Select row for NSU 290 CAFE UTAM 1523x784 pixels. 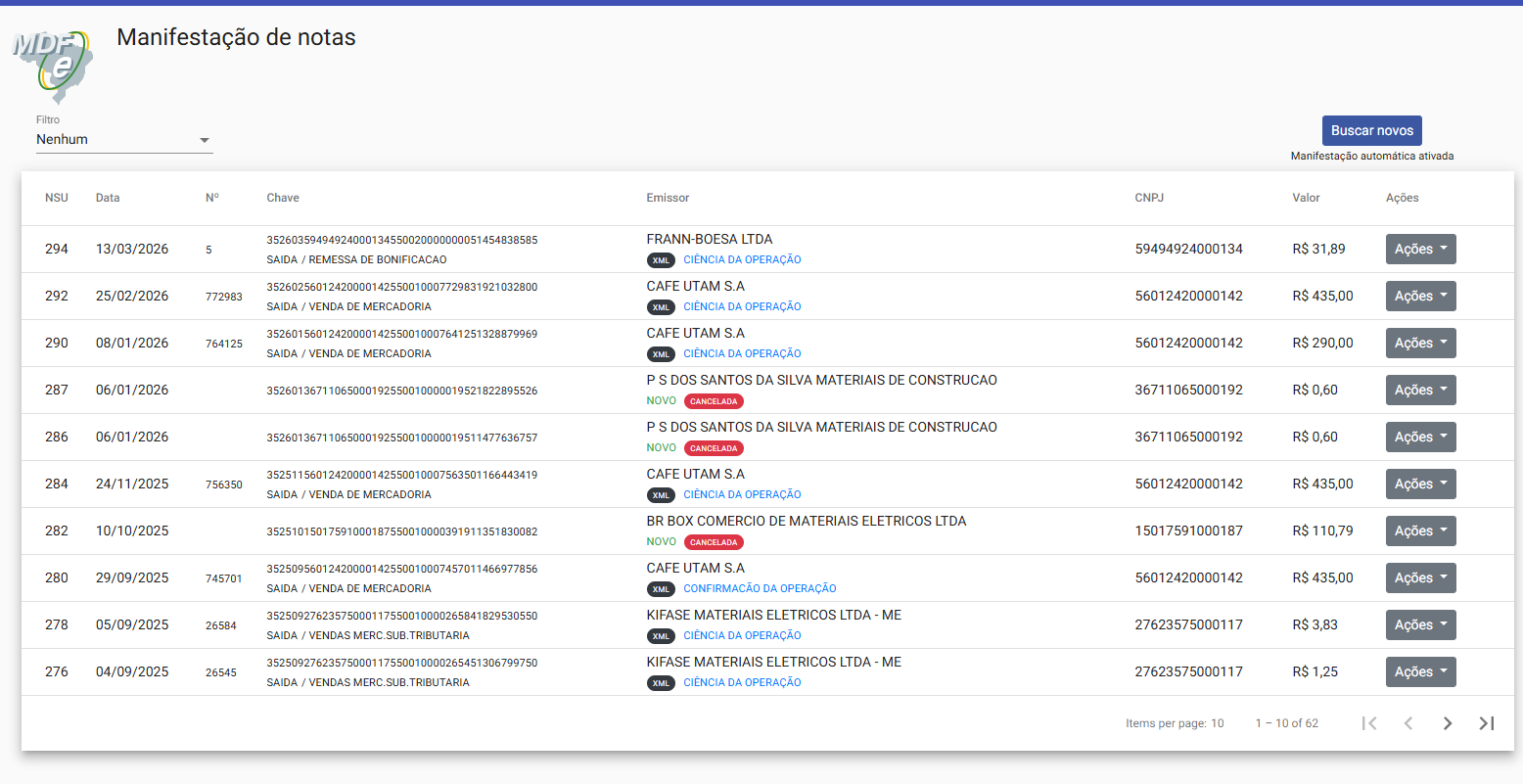767,344
